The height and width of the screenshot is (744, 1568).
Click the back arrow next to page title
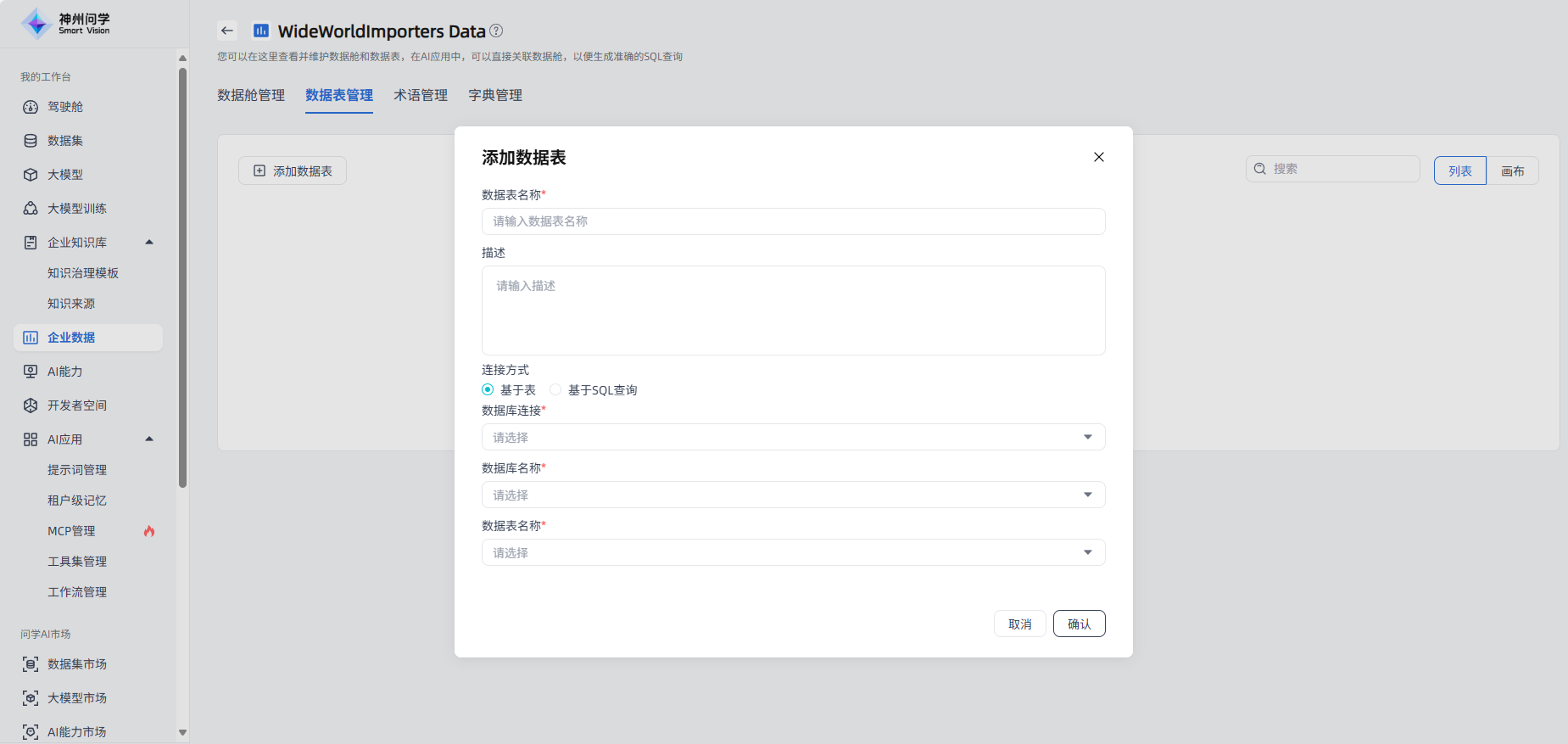tap(227, 31)
